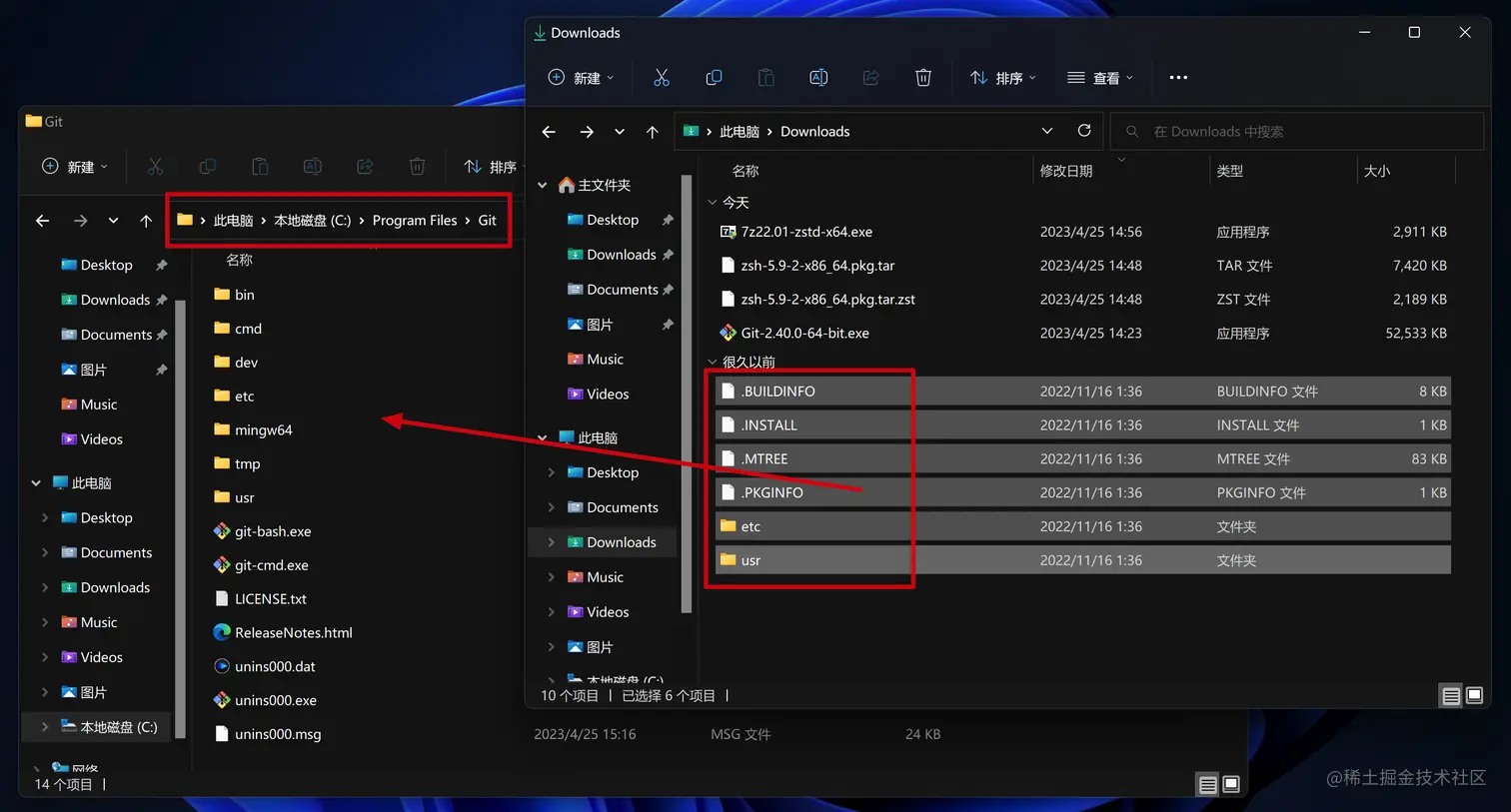
Task: Open the 查看 view dropdown in Downloads window
Action: click(1100, 78)
